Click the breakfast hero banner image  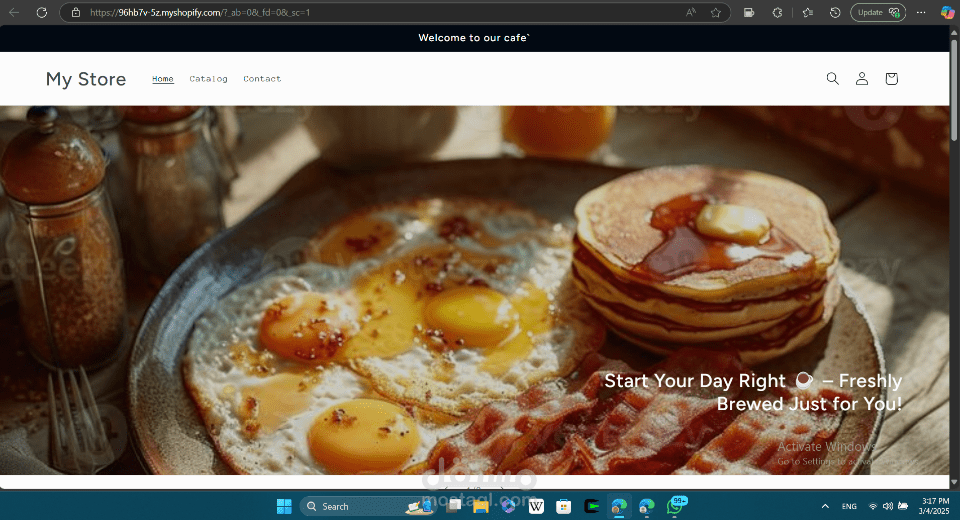tap(474, 290)
